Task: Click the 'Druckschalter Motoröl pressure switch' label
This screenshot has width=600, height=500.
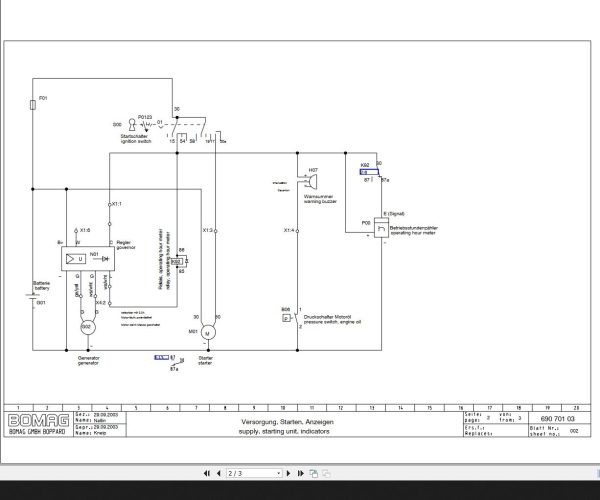Action: pos(332,320)
